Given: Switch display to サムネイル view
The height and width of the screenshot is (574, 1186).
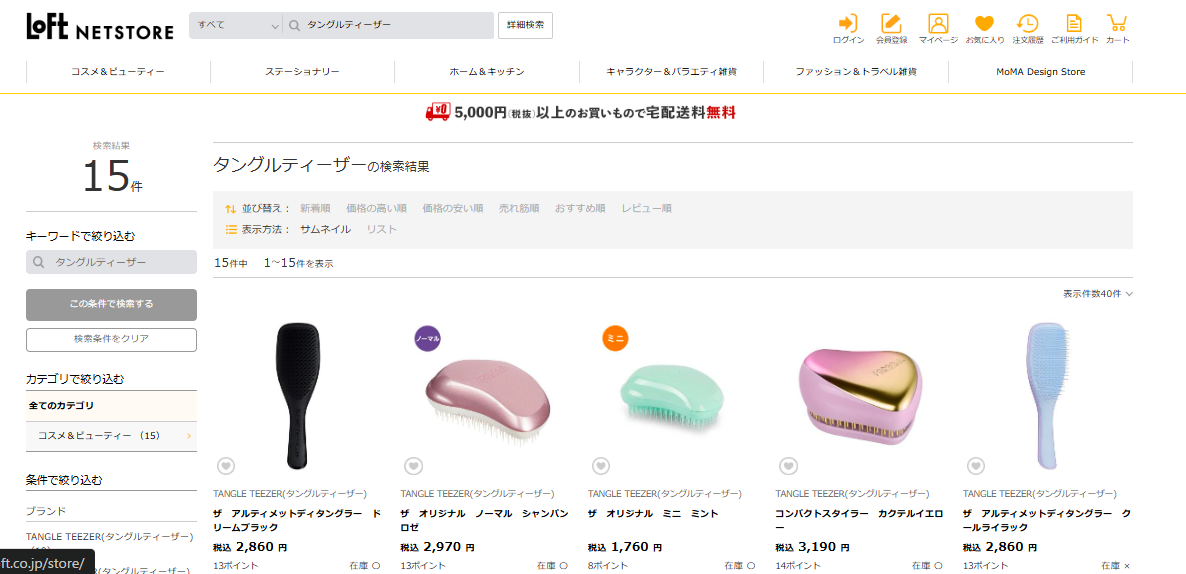Looking at the screenshot, I should pos(325,229).
